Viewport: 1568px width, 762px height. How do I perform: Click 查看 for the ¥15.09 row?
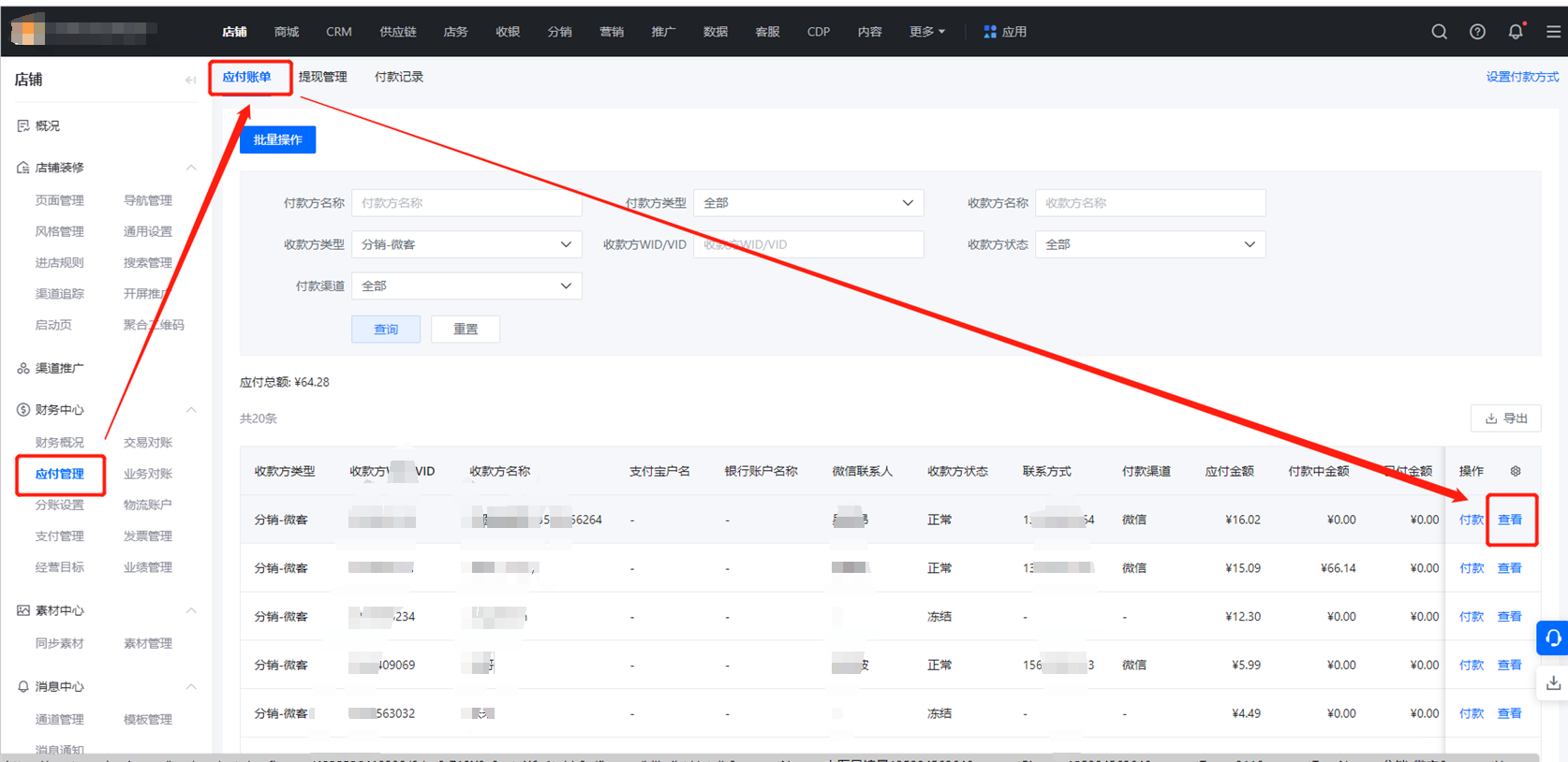click(1509, 568)
